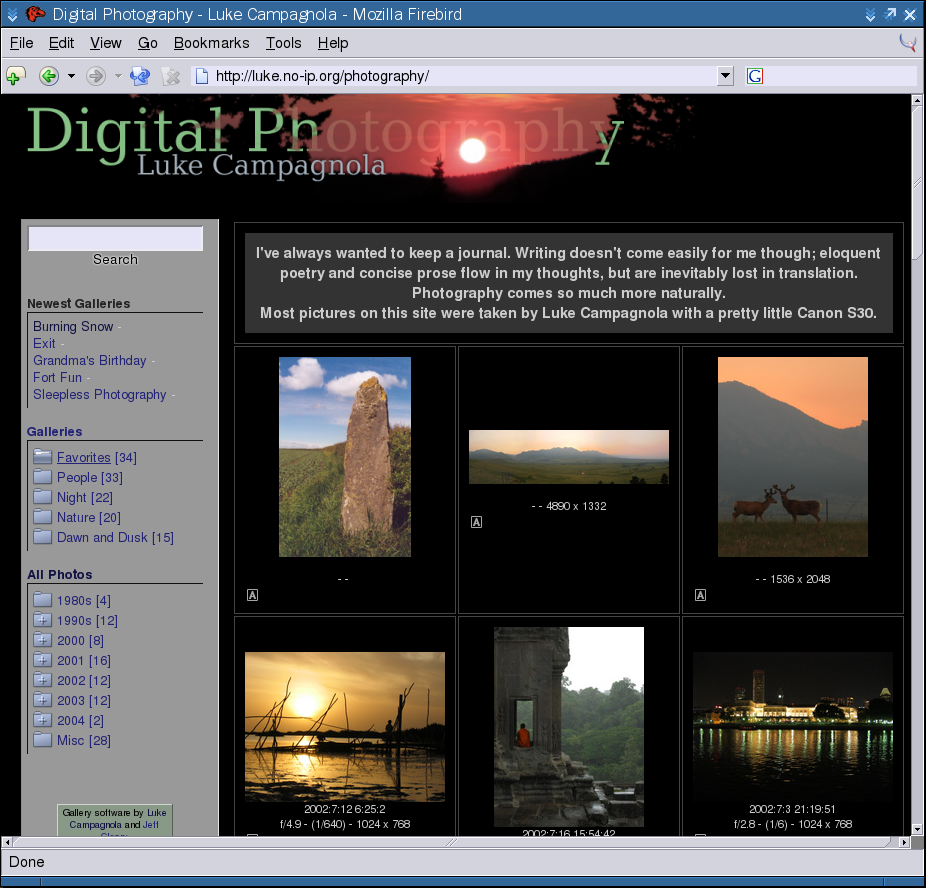Open the forward button history dropdown arrow
The height and width of the screenshot is (888, 926).
pos(118,76)
